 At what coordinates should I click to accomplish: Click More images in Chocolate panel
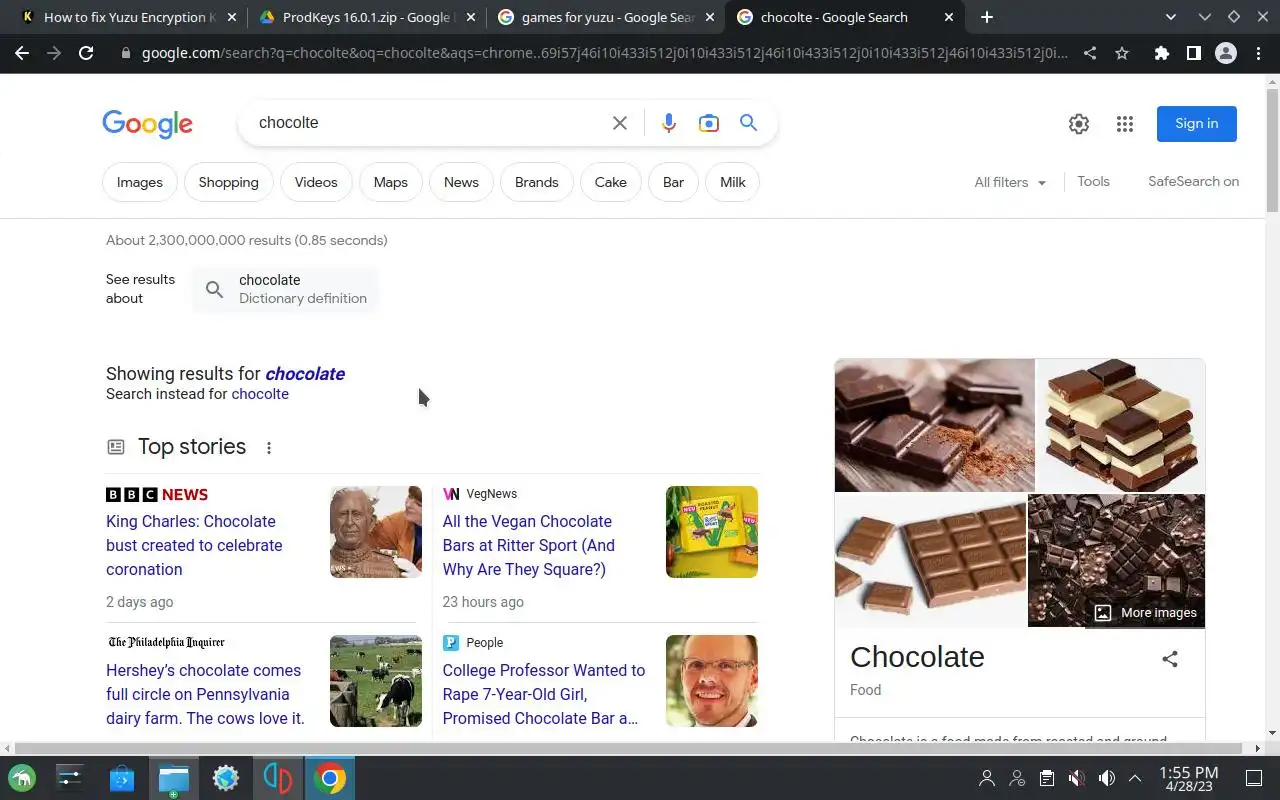[1146, 613]
